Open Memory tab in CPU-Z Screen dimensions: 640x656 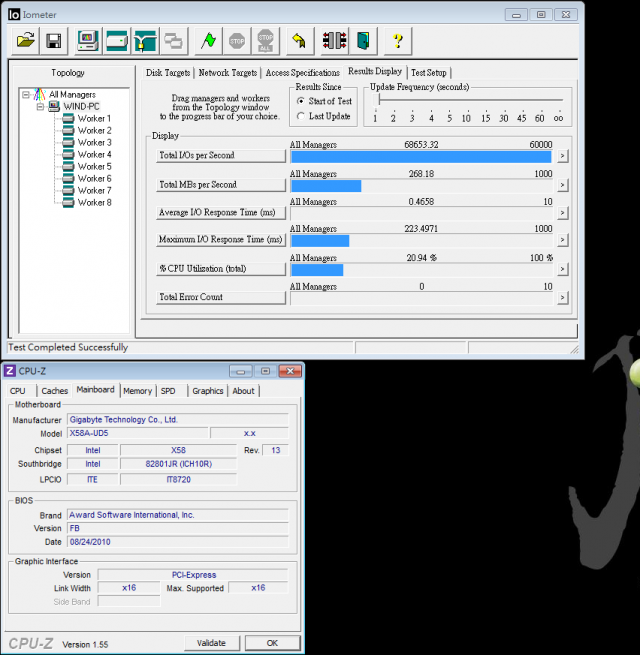click(x=137, y=391)
